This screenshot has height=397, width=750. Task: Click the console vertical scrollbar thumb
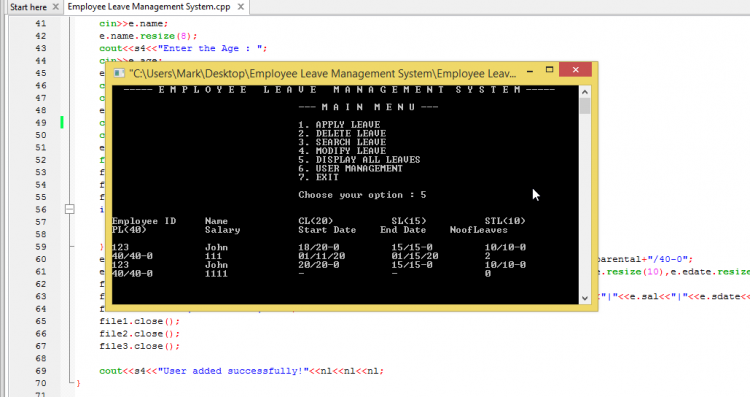pyautogui.click(x=585, y=106)
